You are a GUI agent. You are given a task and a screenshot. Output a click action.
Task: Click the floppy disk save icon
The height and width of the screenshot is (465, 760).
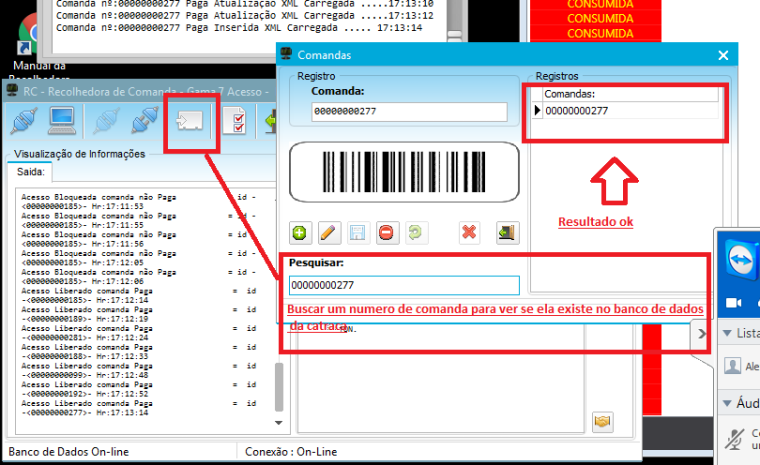358,233
